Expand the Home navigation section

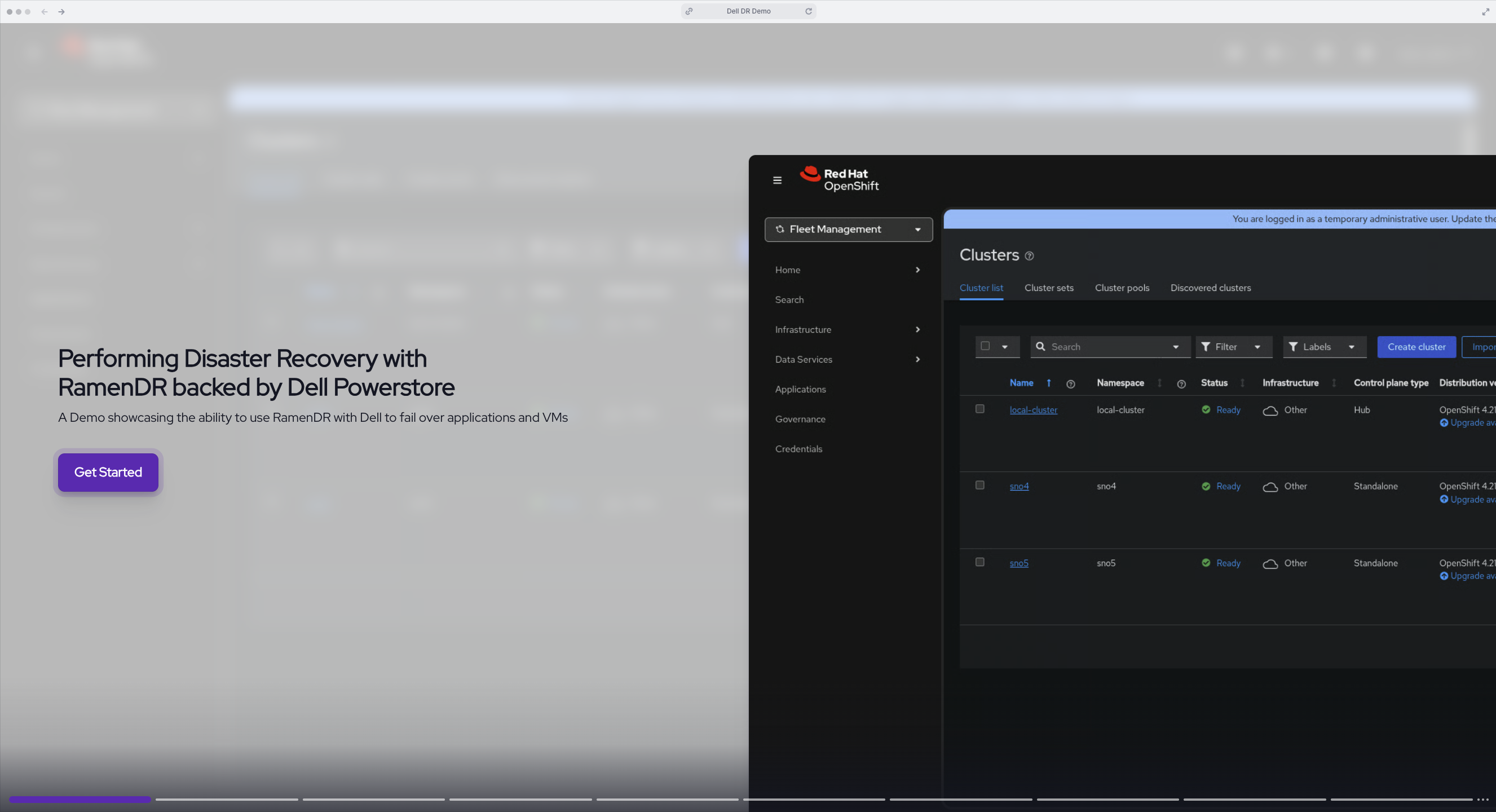848,270
